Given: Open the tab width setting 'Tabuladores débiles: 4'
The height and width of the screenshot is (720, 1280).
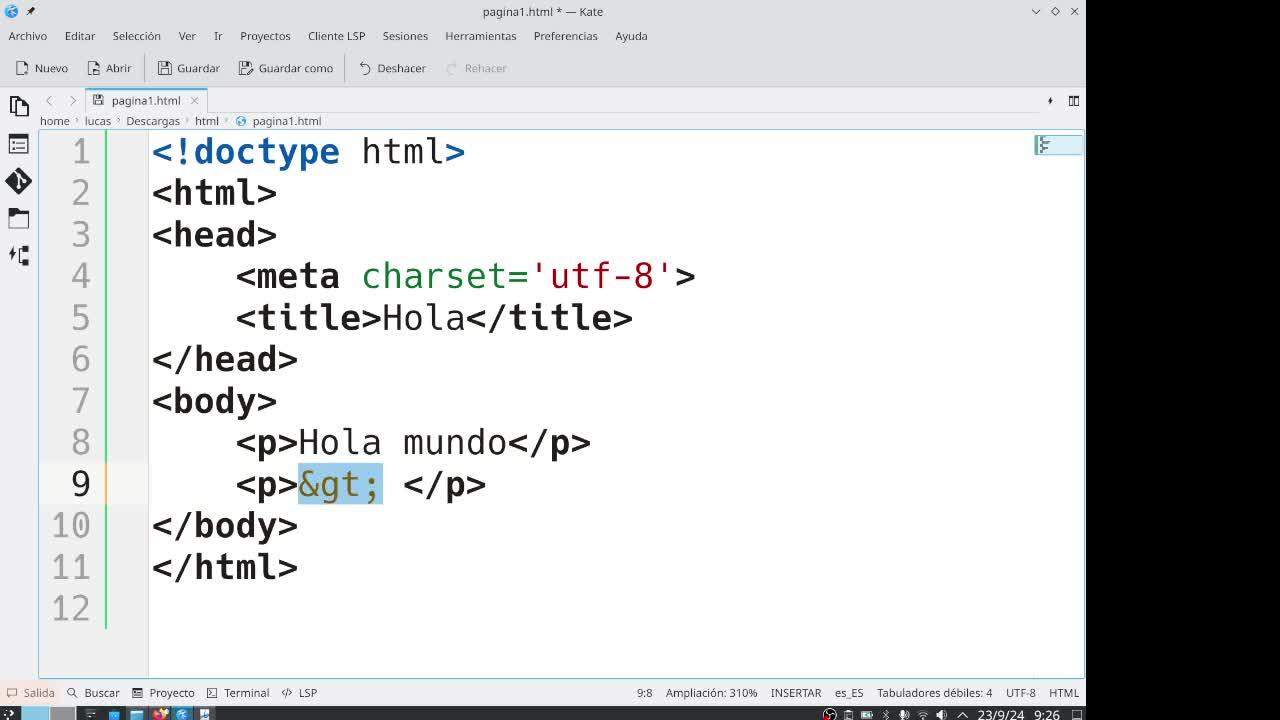Looking at the screenshot, I should pos(934,693).
